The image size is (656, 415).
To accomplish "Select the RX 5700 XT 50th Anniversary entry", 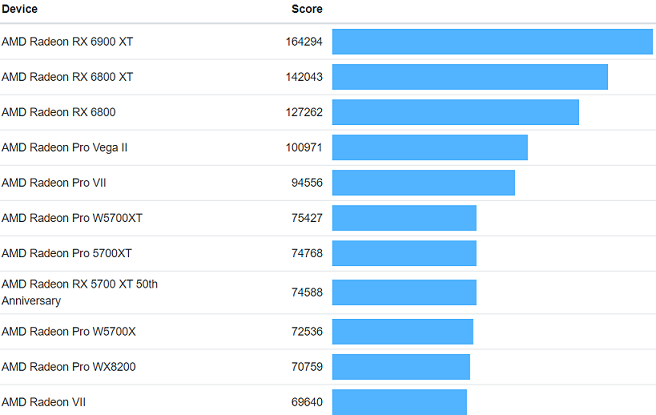I will point(79,292).
